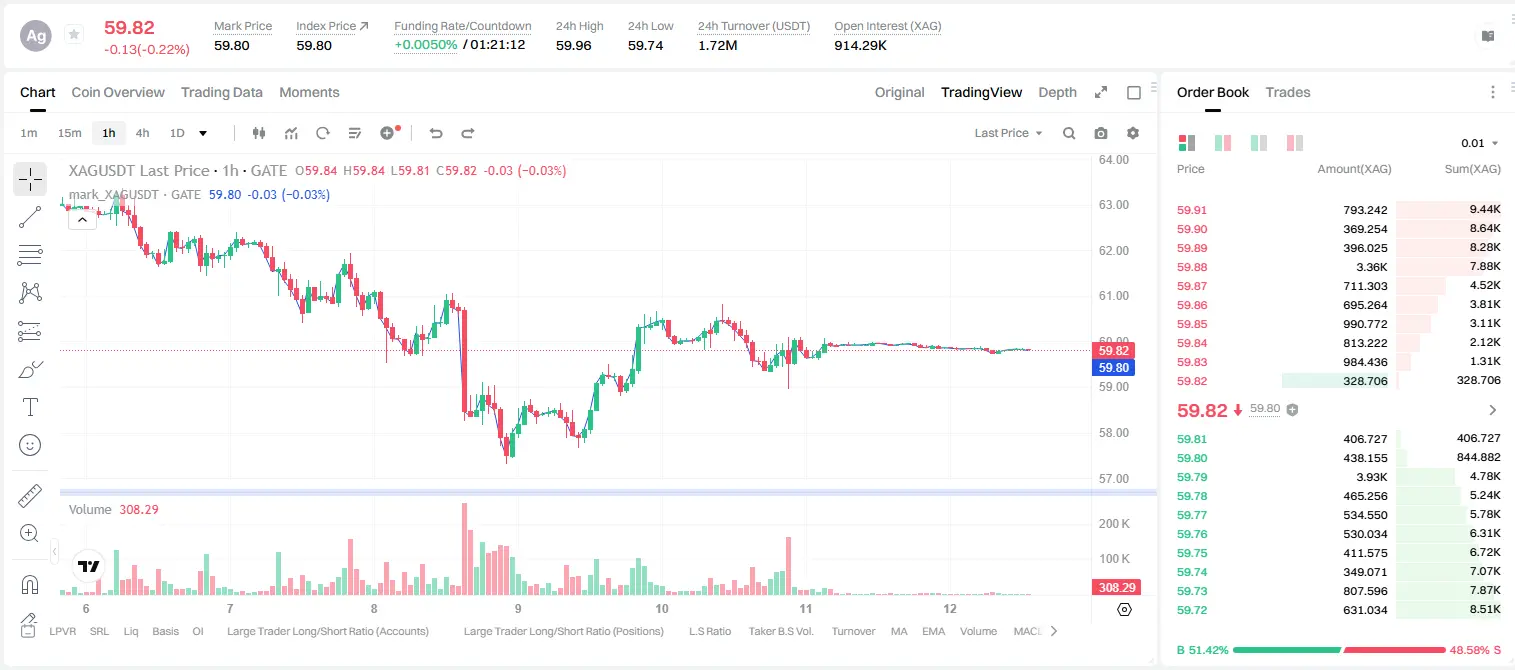This screenshot has width=1515, height=670.
Task: Switch chart to Depth view
Action: [1057, 92]
